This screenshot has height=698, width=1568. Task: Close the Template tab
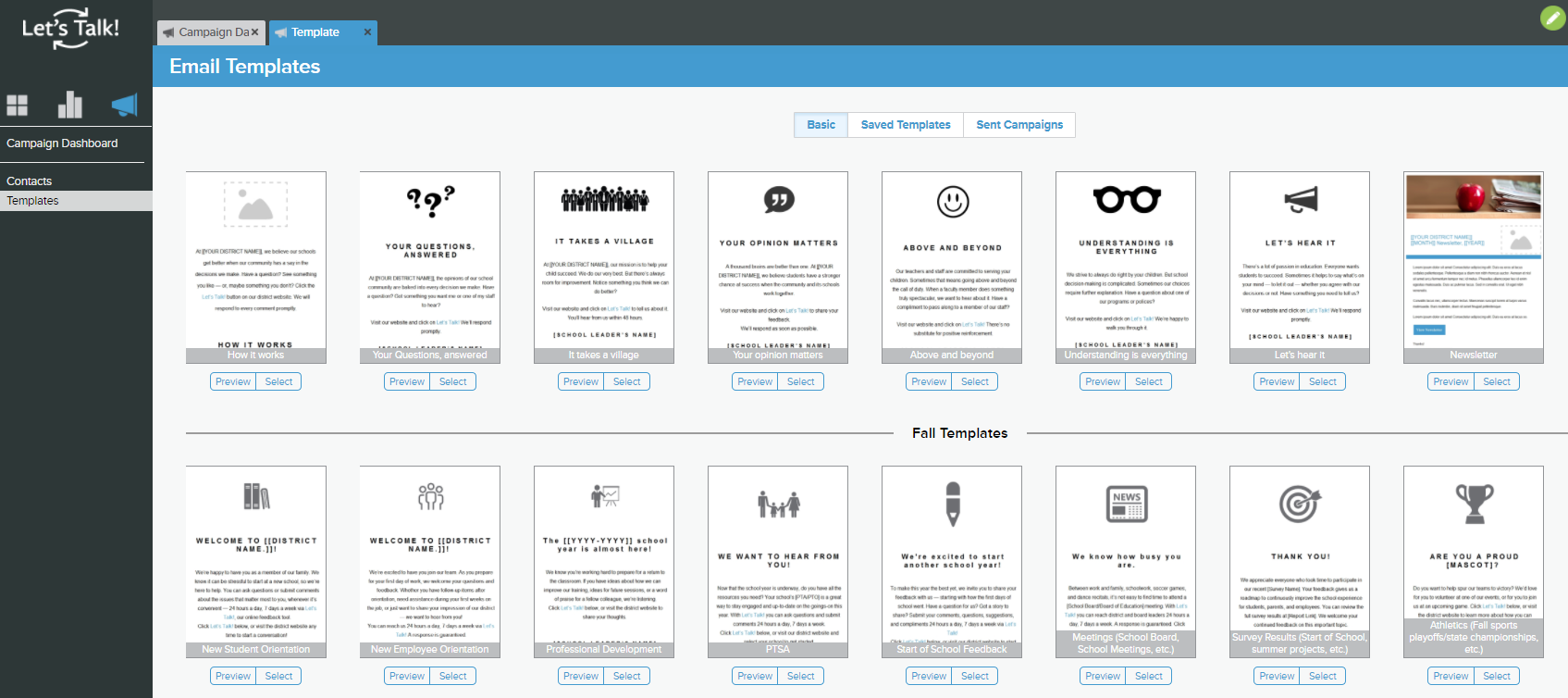[x=367, y=32]
